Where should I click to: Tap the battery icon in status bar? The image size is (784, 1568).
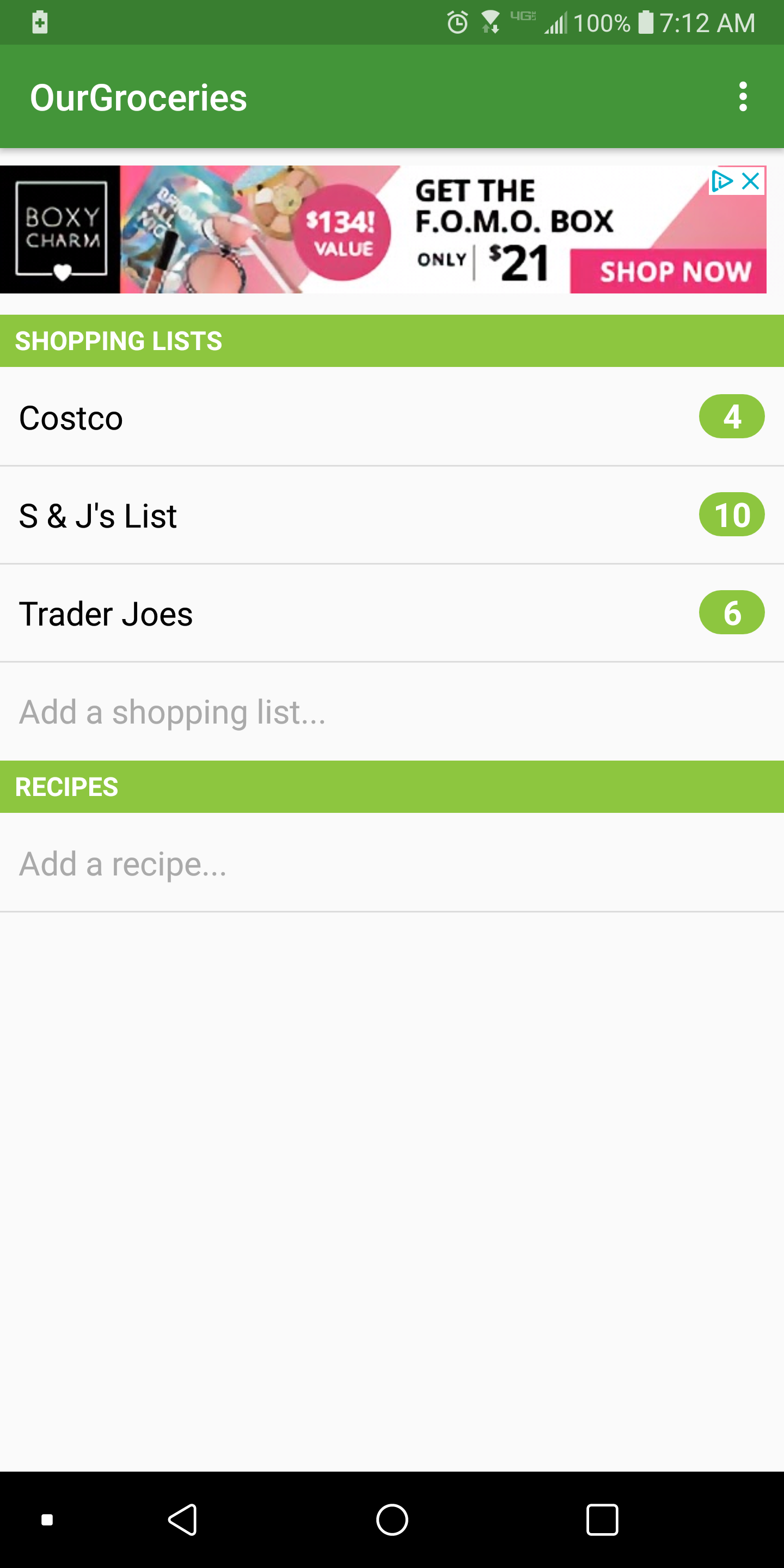[645, 23]
